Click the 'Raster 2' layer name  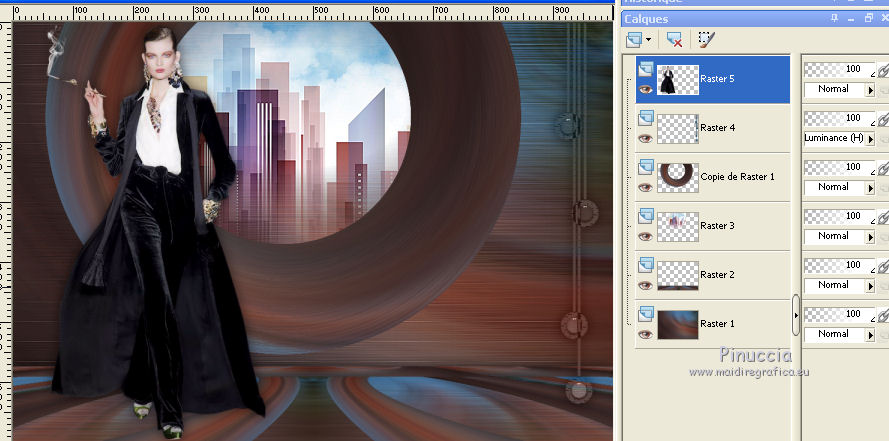[717, 274]
